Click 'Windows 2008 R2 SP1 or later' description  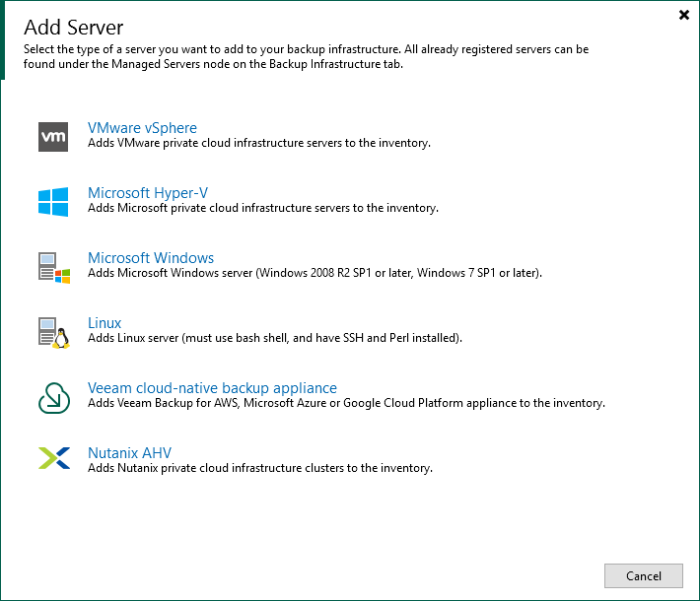(x=315, y=273)
